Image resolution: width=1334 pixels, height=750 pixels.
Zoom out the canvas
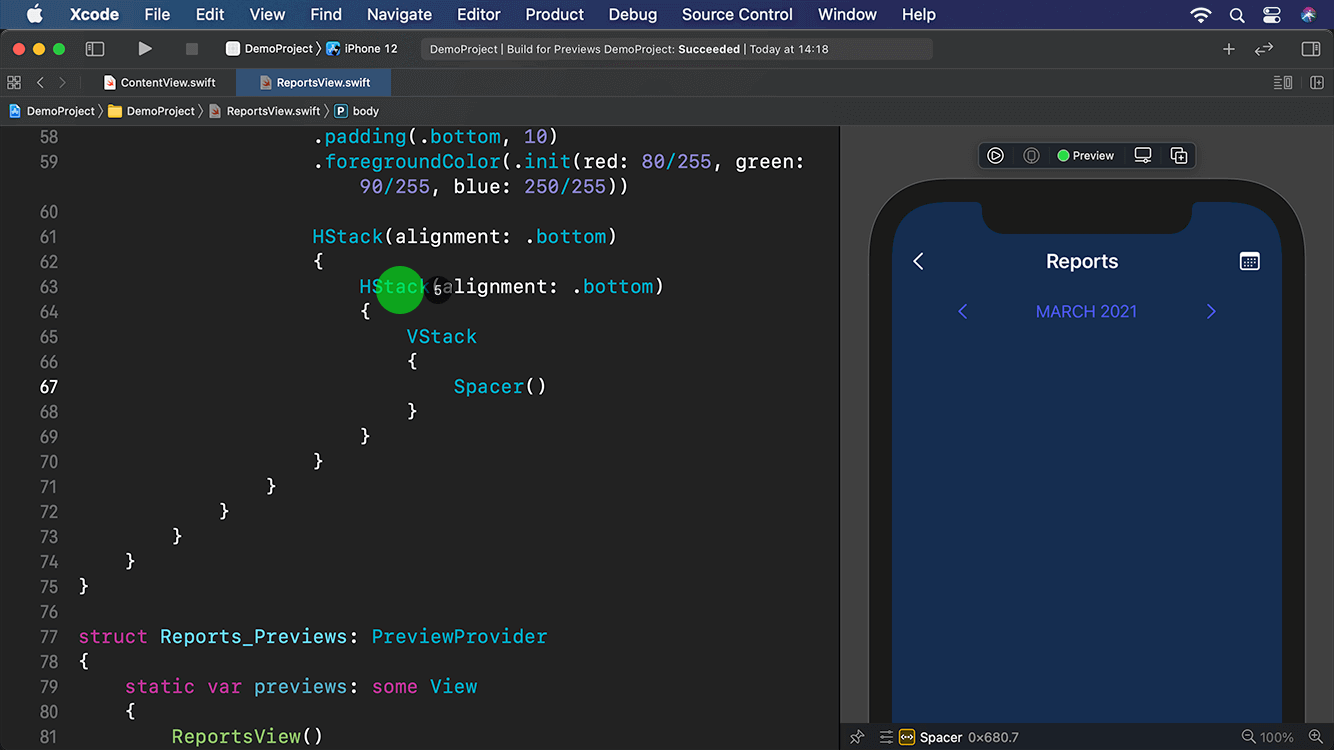1248,737
